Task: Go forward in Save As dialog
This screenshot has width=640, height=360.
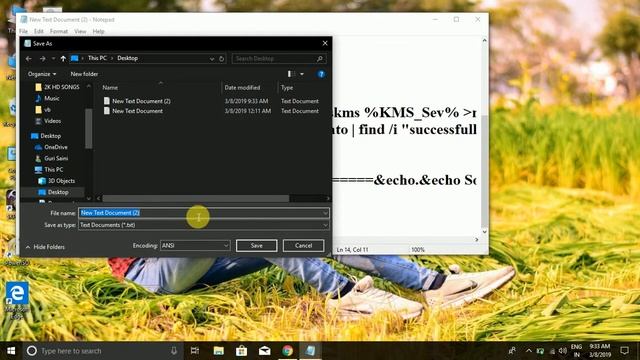Action: click(42, 59)
